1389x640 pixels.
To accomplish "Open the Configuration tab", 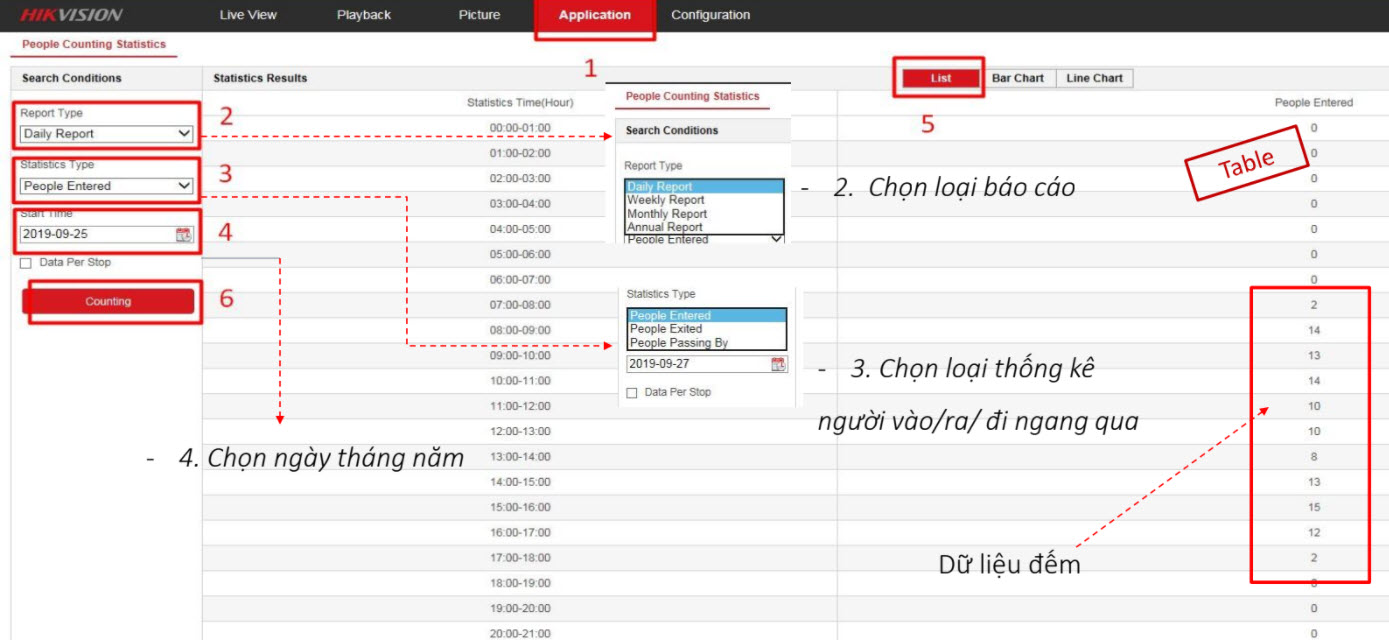I will [710, 15].
